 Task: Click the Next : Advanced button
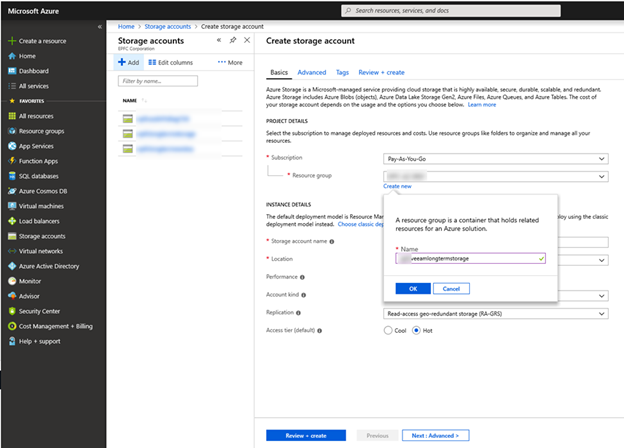coord(435,436)
